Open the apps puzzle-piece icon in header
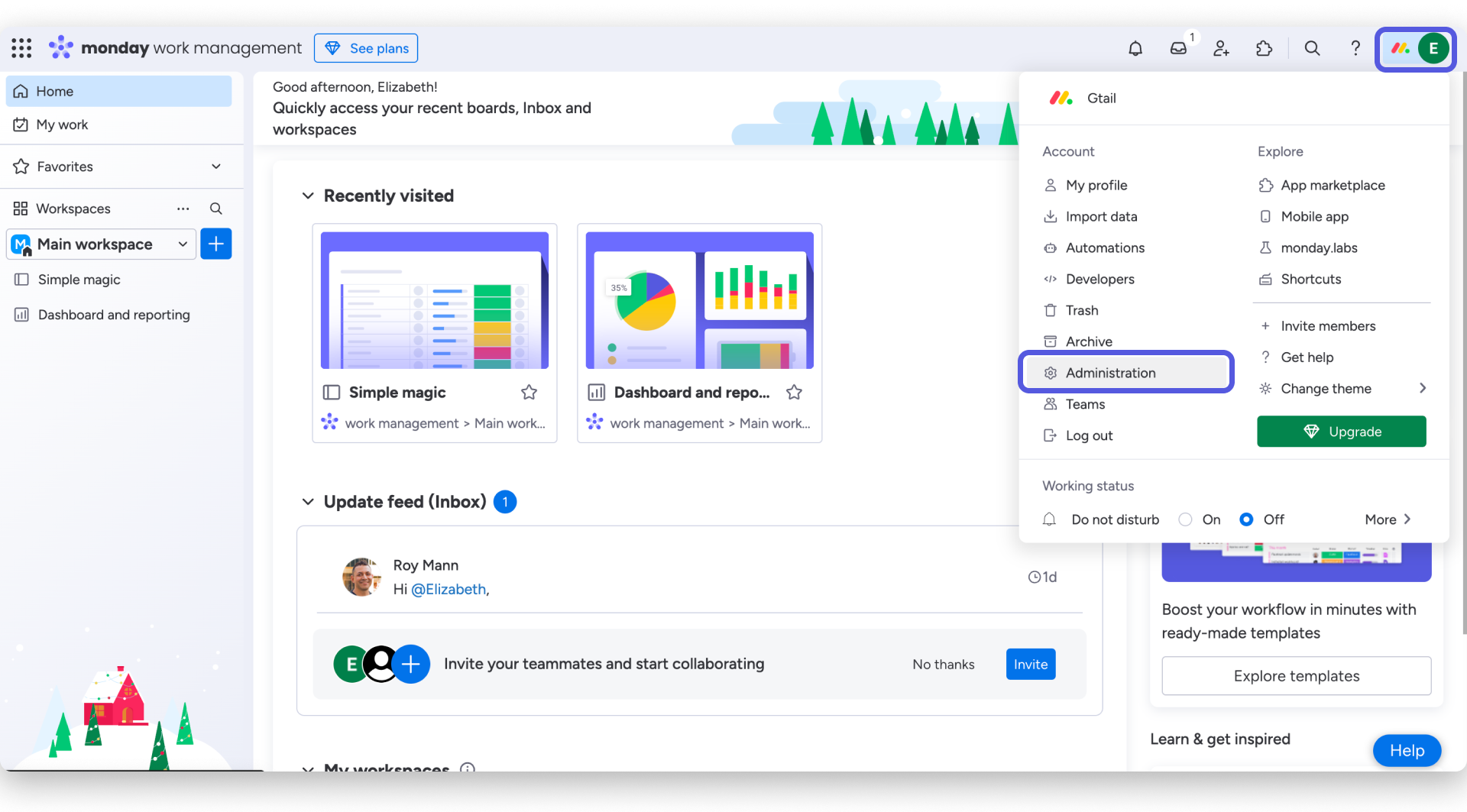The width and height of the screenshot is (1467, 812). point(1264,48)
